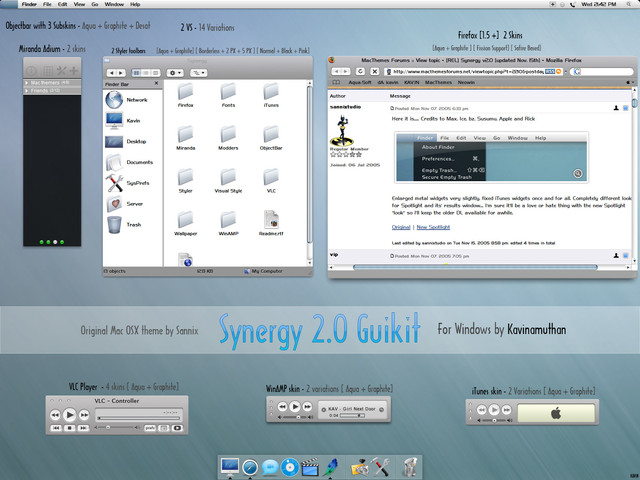Click the WinAMP play button
The height and width of the screenshot is (480, 640).
coord(295,407)
